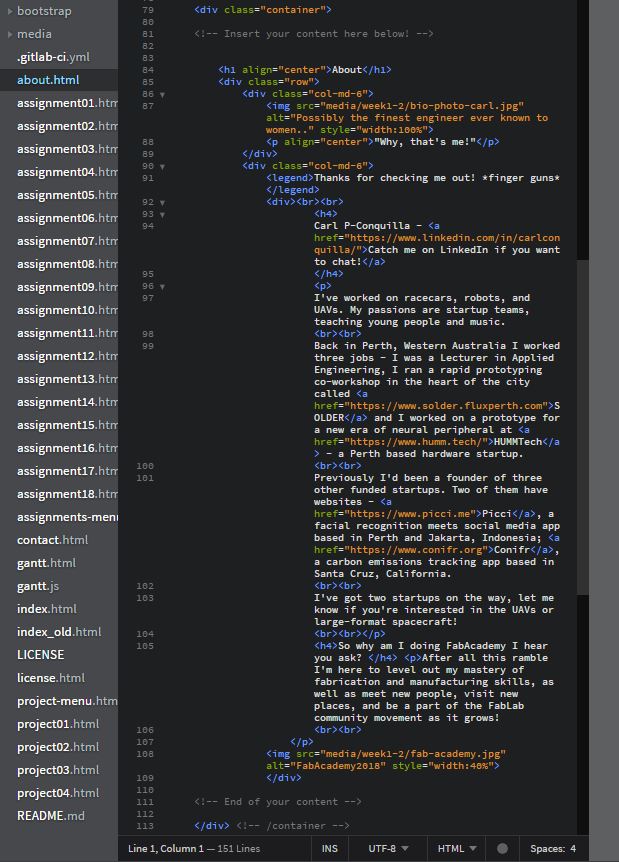The image size is (619, 862).
Task: Open assignment07.html file
Action: (x=67, y=241)
